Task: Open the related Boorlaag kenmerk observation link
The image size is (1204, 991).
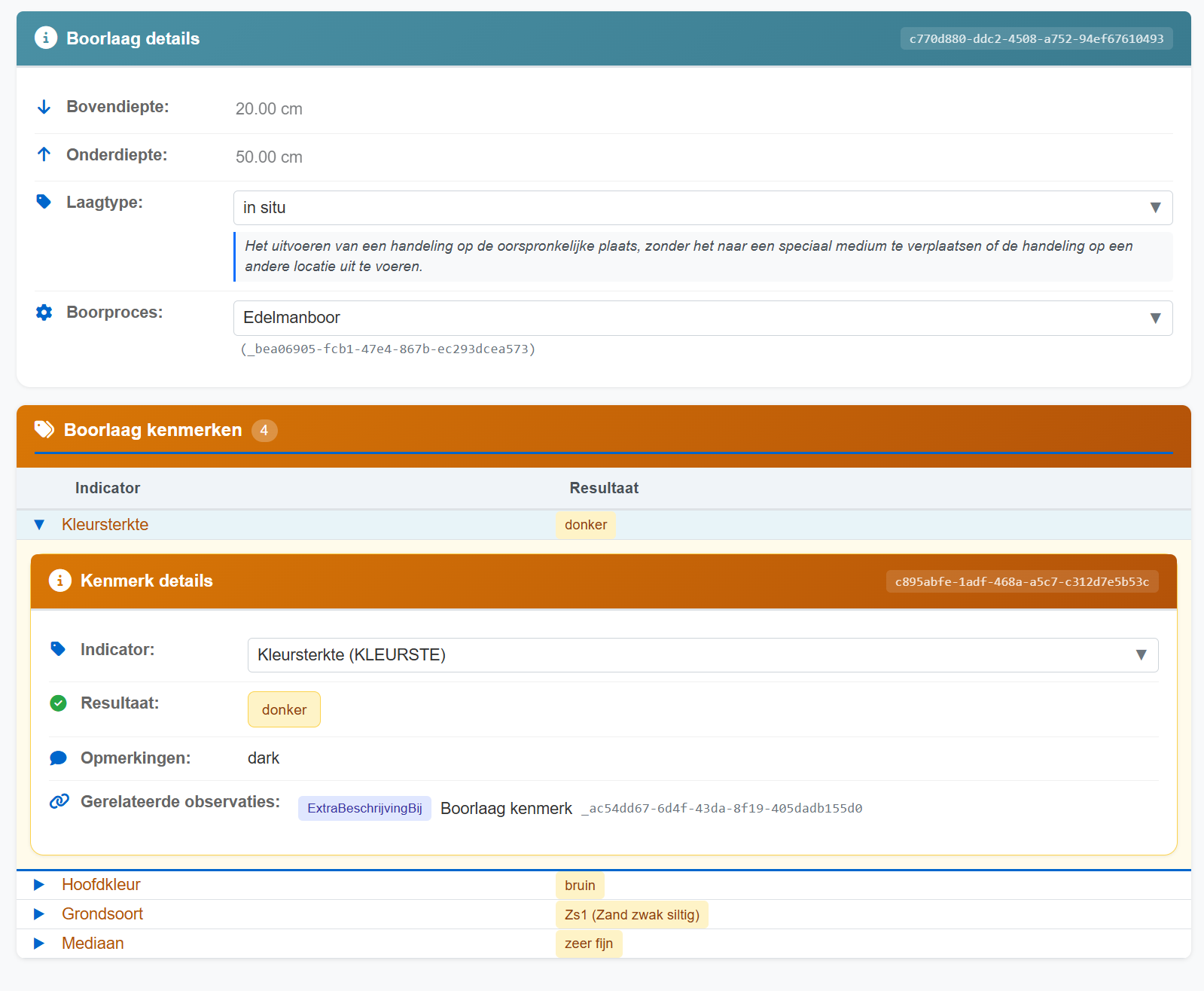Action: [506, 808]
